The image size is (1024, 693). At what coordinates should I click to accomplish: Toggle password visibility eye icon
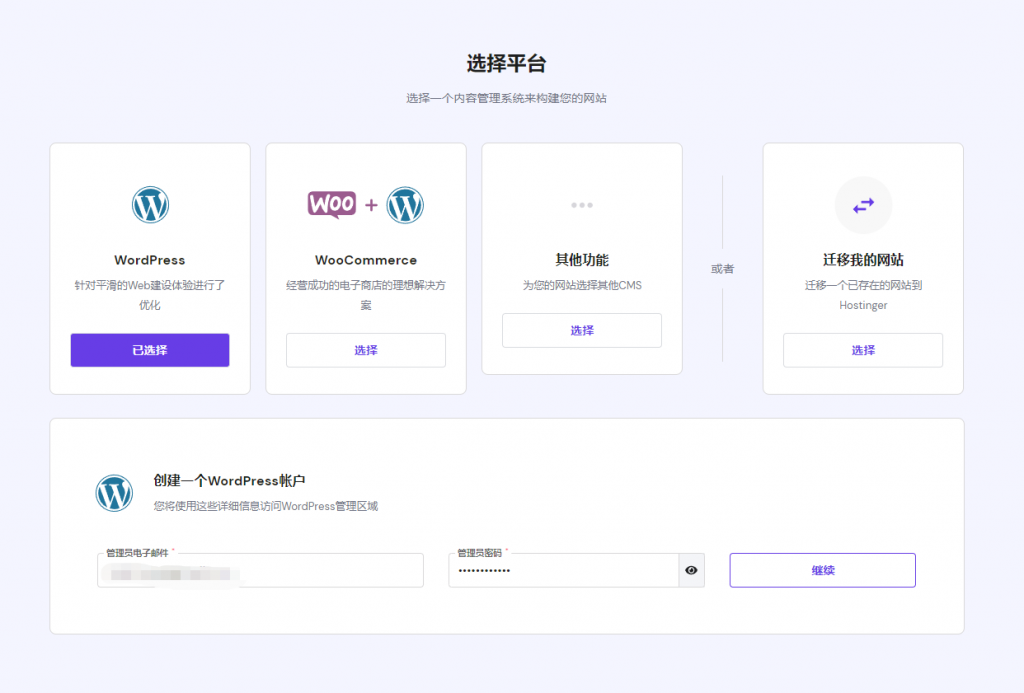tap(692, 570)
